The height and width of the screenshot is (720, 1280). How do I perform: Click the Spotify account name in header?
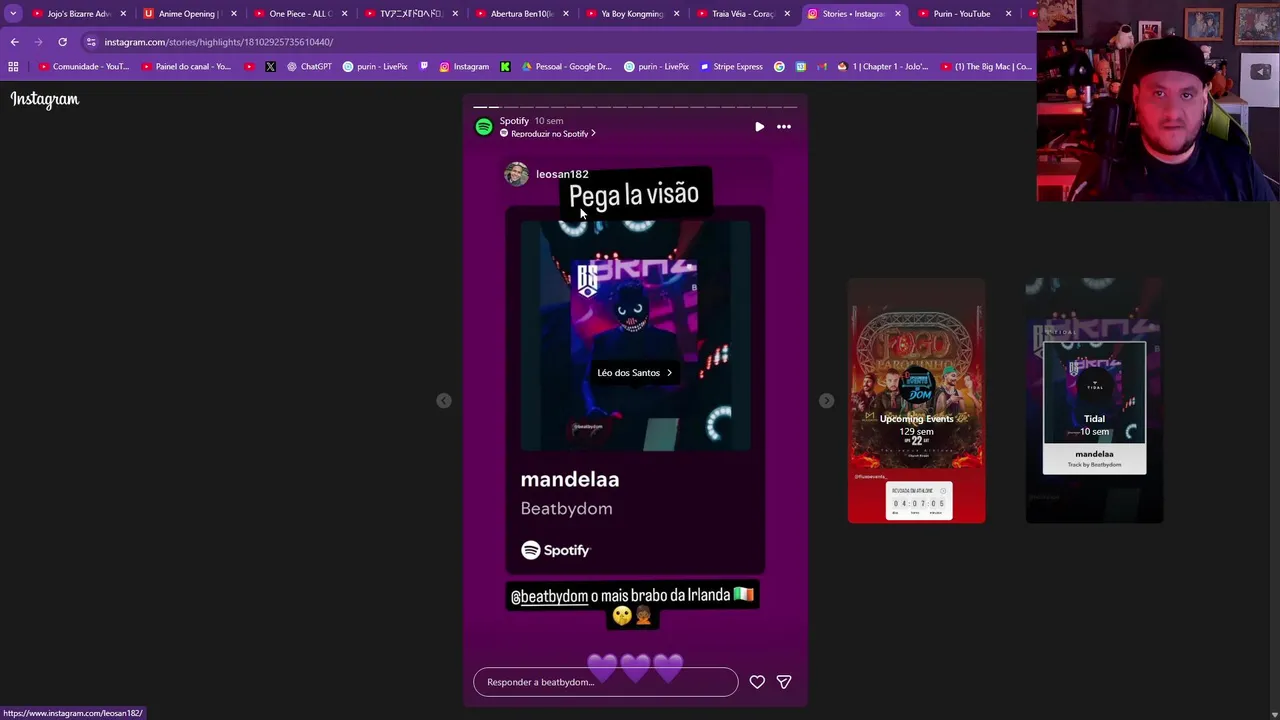tap(514, 121)
